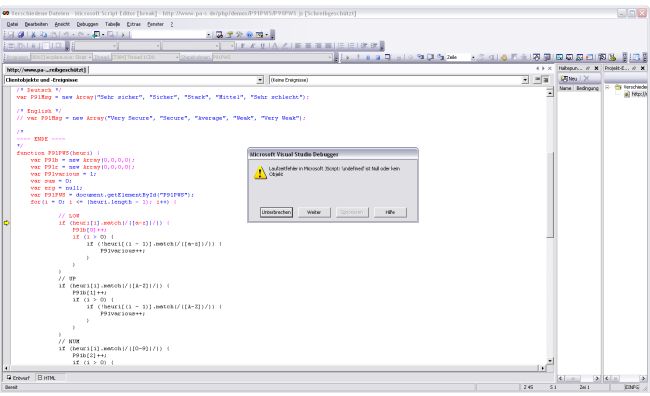The height and width of the screenshot is (396, 650).
Task: Open the find combo box arrow in toolbar
Action: (209, 35)
